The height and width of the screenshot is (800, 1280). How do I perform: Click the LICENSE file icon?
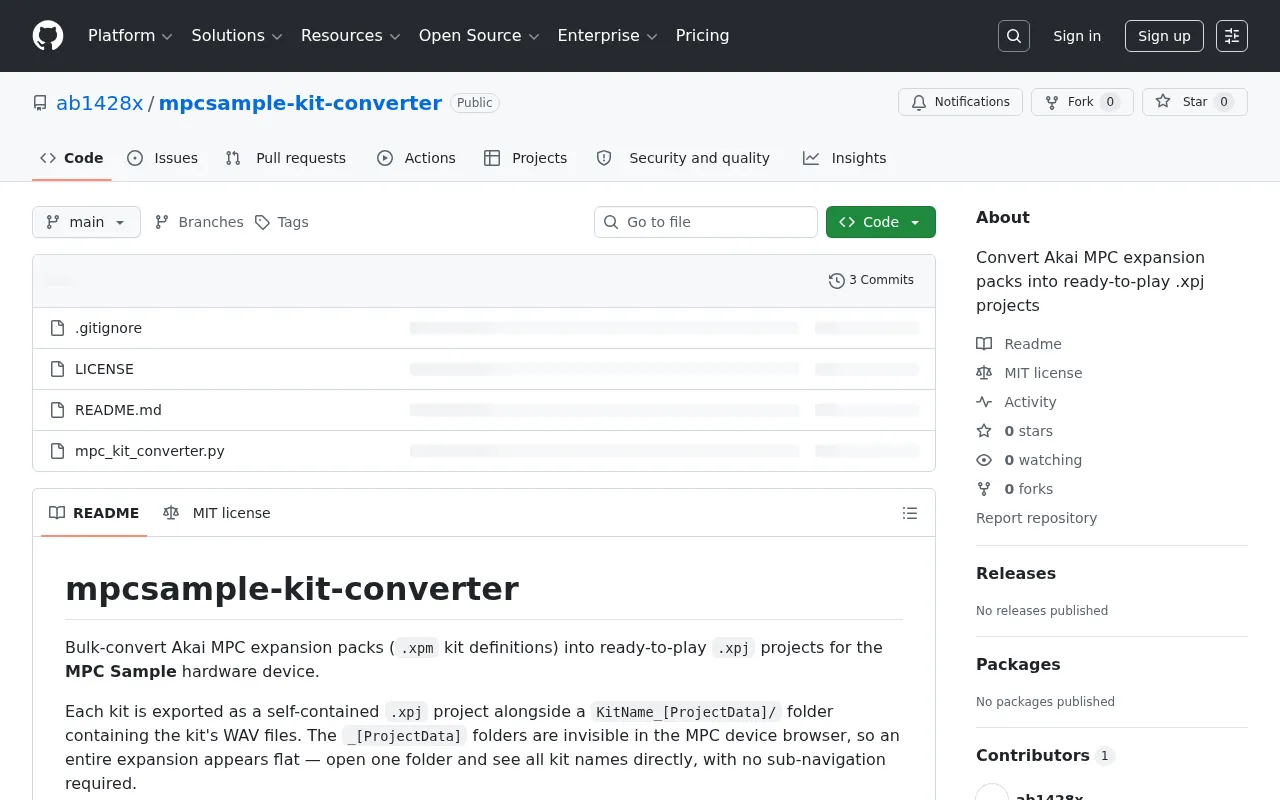(58, 369)
